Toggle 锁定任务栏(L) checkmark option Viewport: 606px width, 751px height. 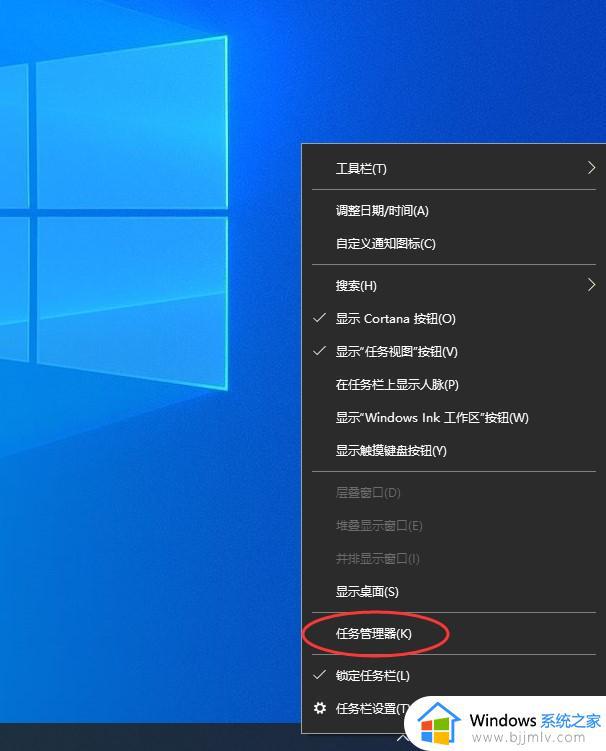tap(454, 675)
